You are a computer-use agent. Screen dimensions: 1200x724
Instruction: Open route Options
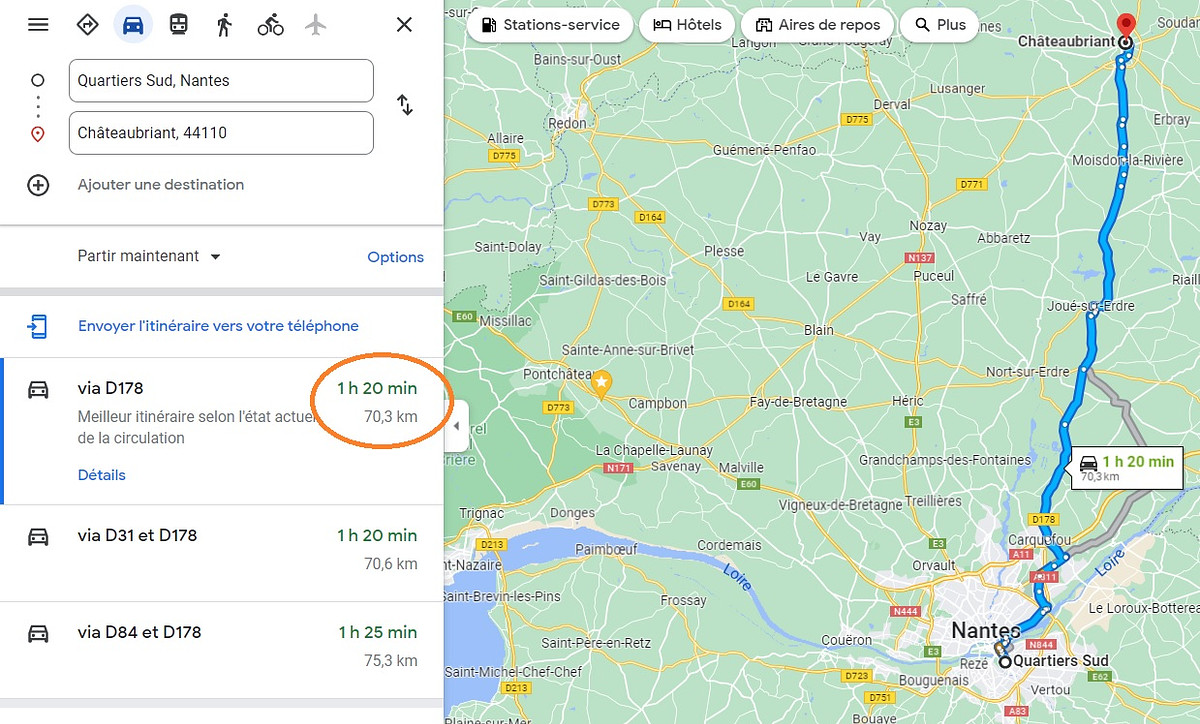pos(395,257)
